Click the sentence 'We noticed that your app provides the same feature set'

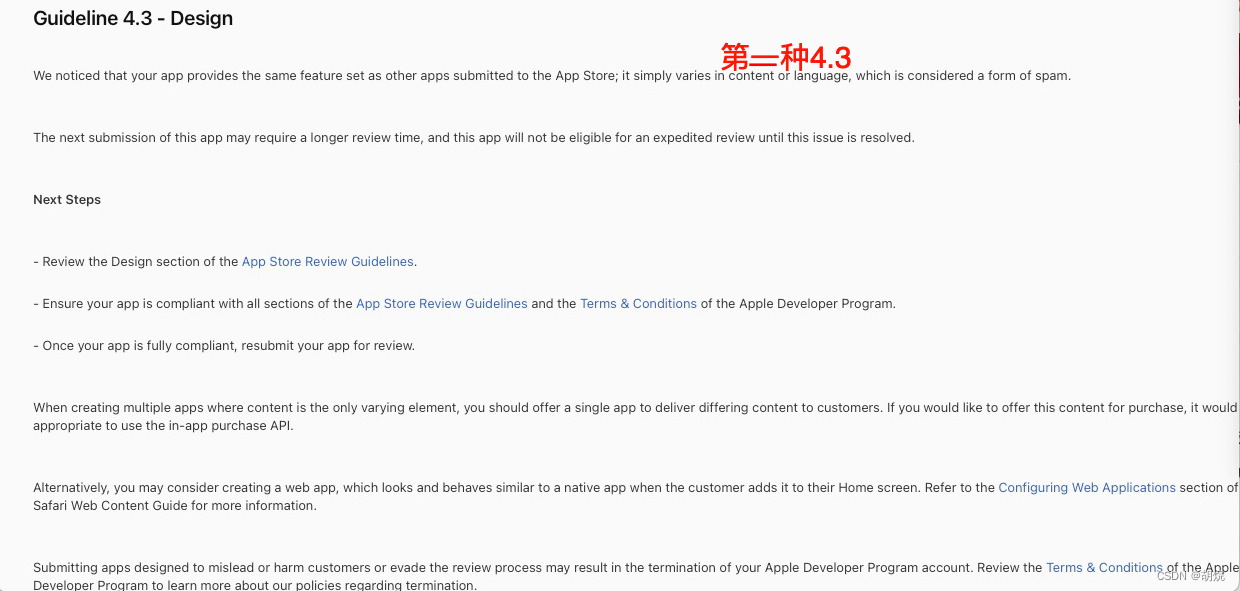click(552, 76)
